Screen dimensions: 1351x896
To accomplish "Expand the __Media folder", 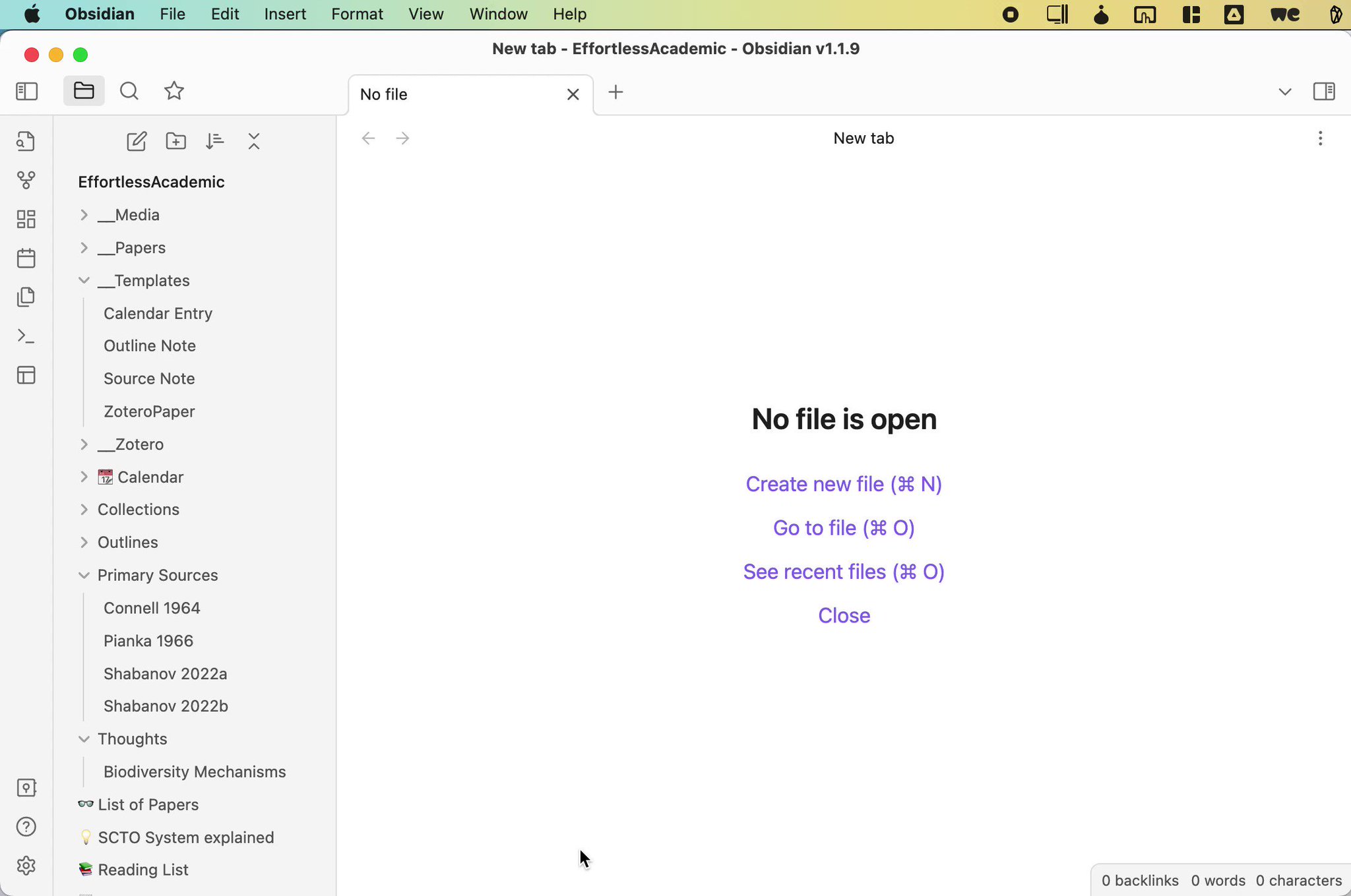I will pos(83,215).
